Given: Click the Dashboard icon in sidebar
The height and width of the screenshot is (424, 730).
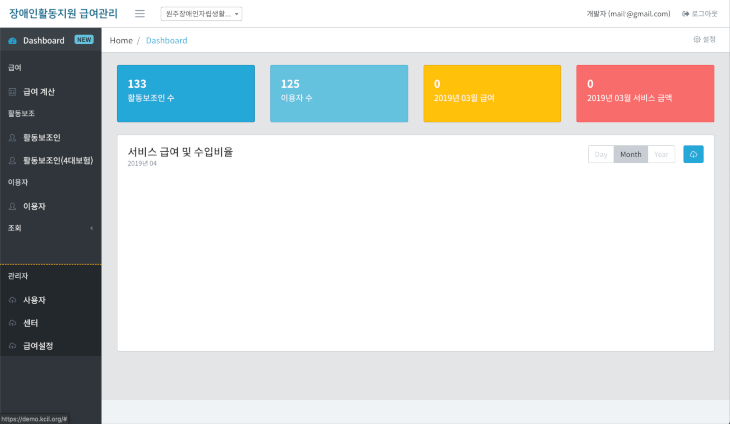Looking at the screenshot, I should tap(12, 41).
